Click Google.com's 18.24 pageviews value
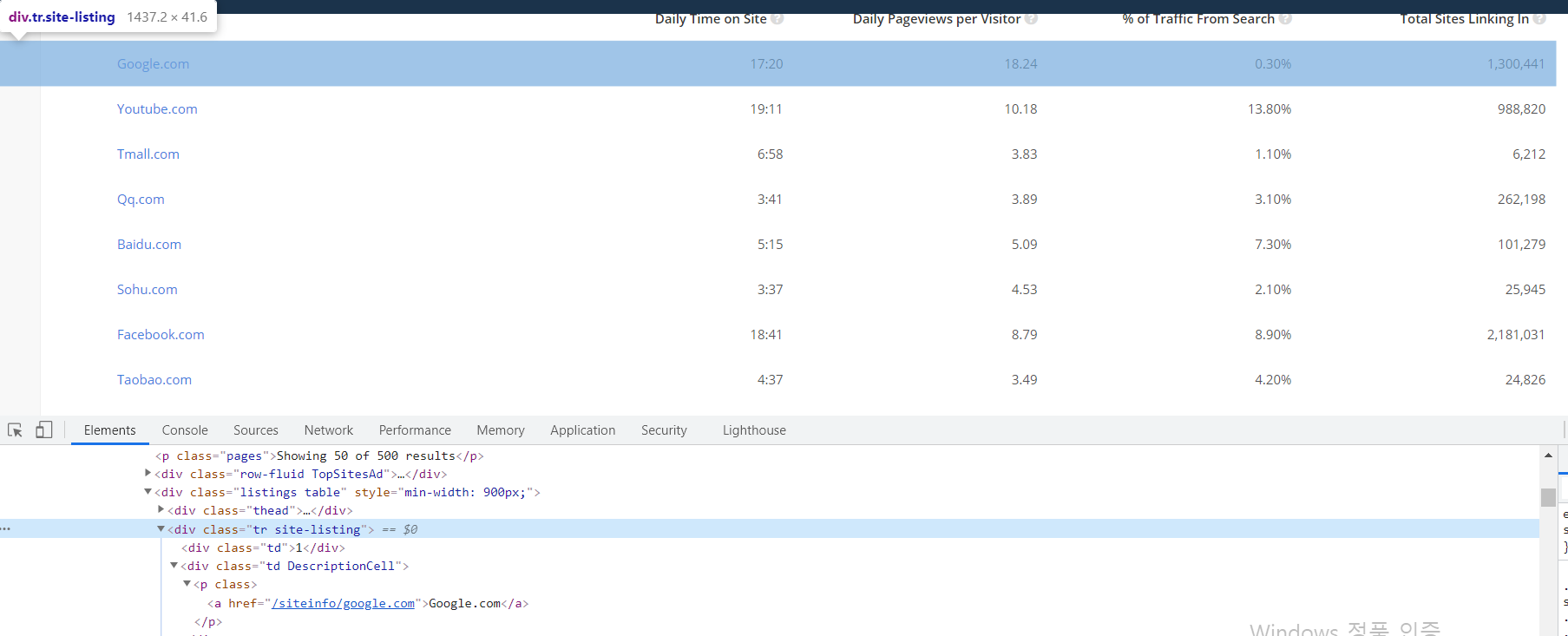The image size is (1568, 636). point(1020,64)
